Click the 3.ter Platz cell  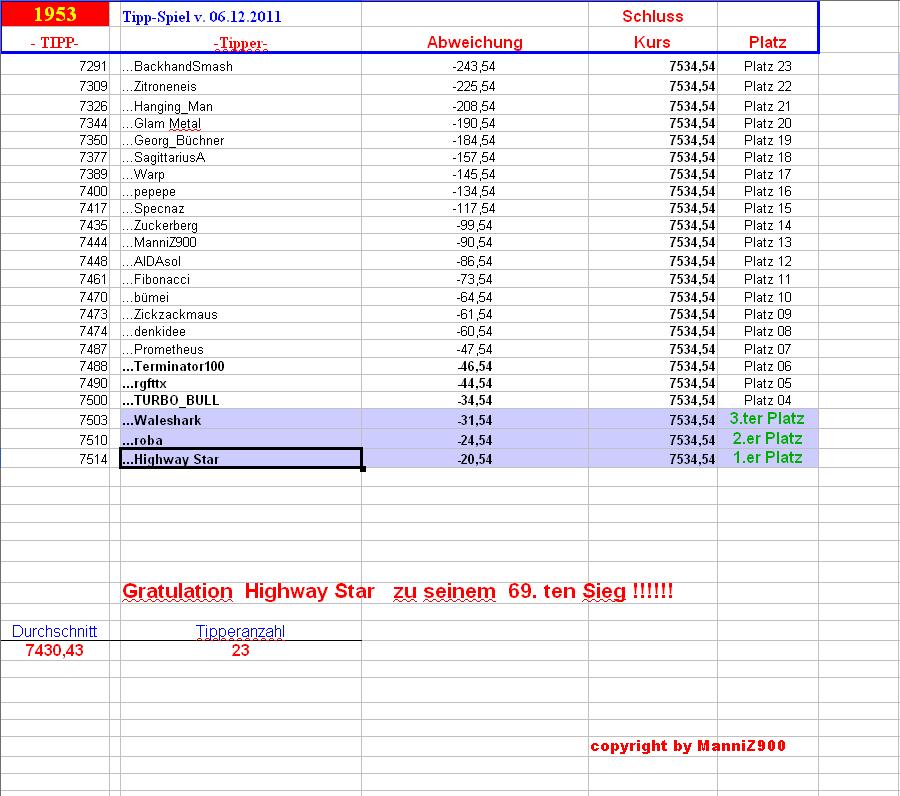[x=767, y=419]
